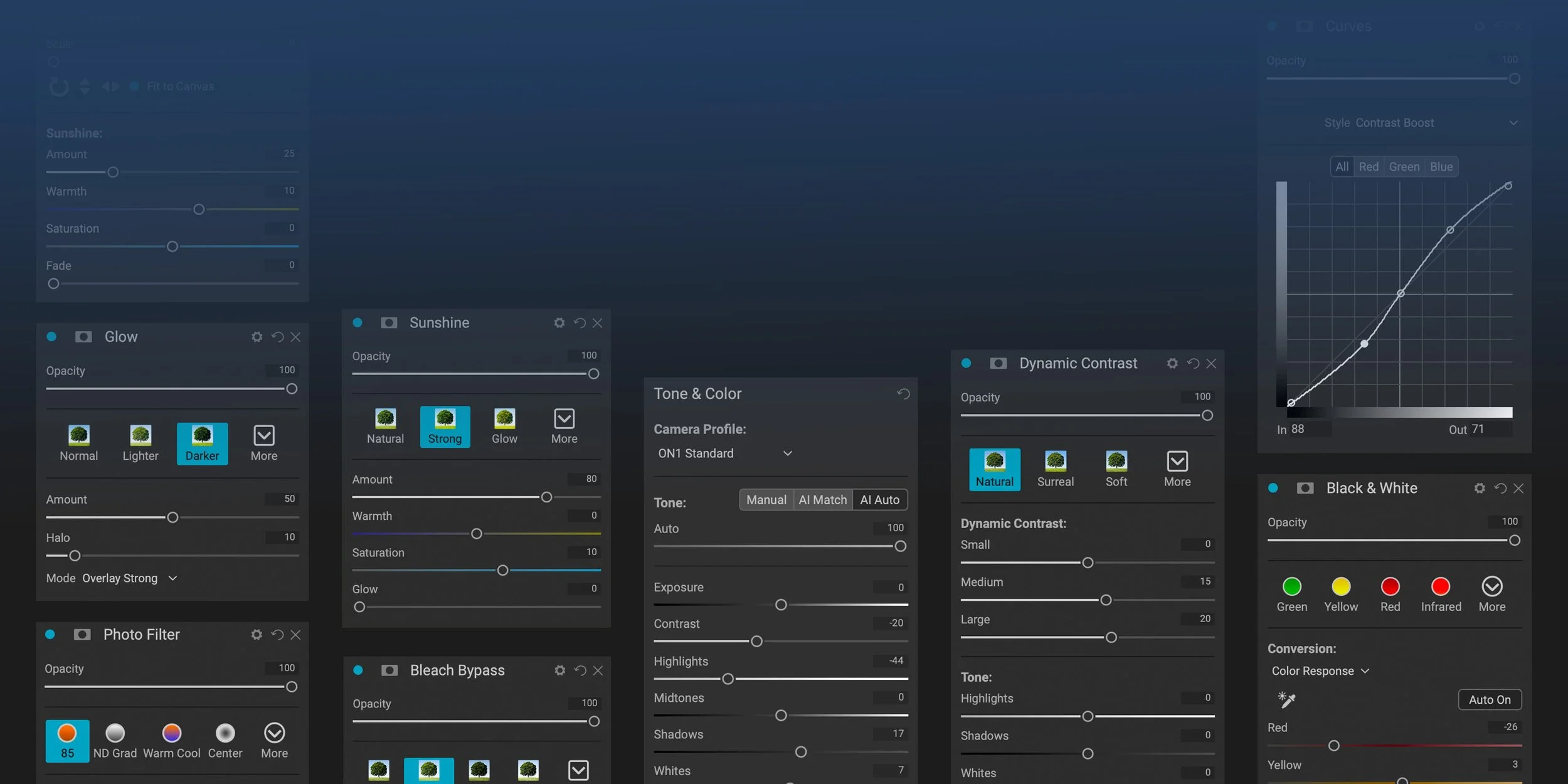Image resolution: width=1568 pixels, height=784 pixels.
Task: Toggle Dynamic Contrast filter dot
Action: pos(966,364)
